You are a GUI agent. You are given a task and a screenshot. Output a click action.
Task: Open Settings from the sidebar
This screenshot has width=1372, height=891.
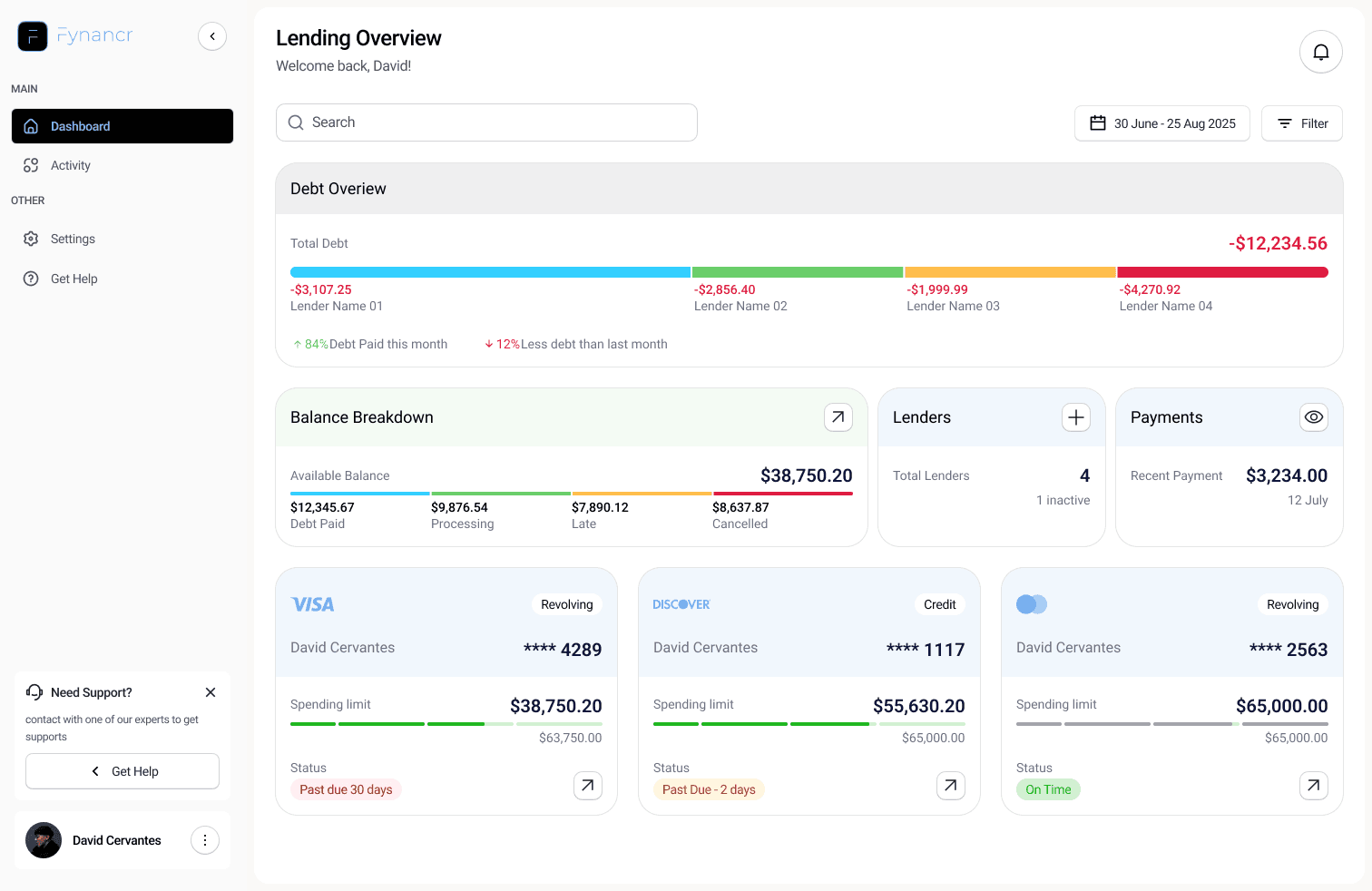[x=73, y=239]
